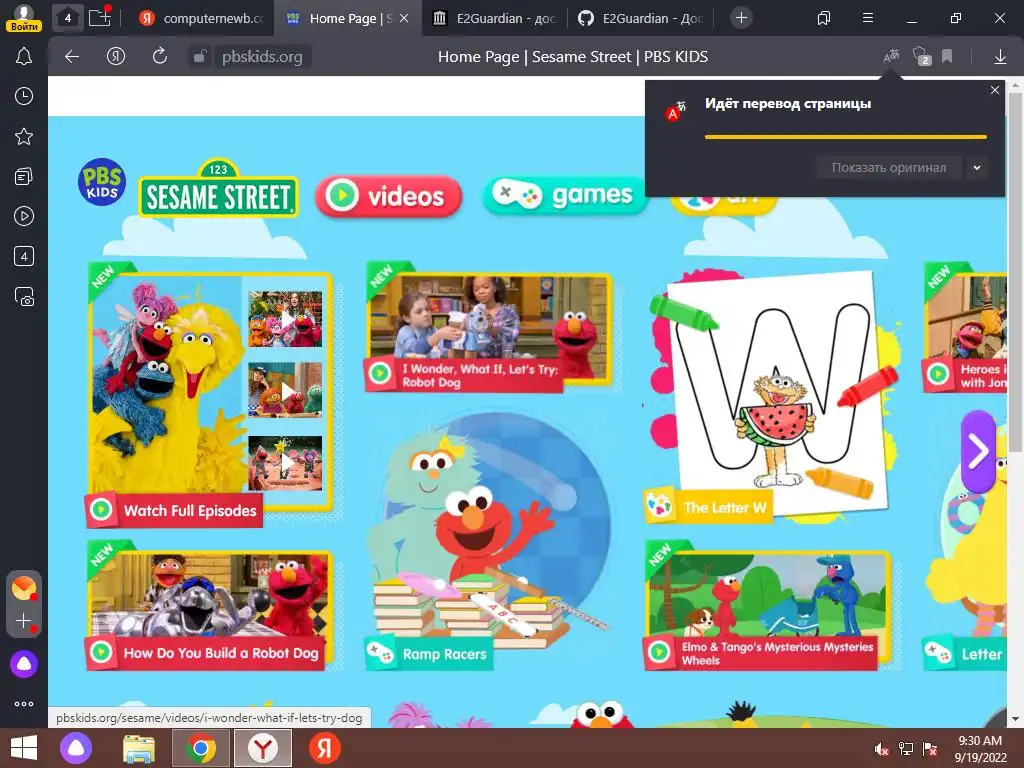This screenshot has height=768, width=1024.
Task: Reload the current page
Action: [x=159, y=57]
